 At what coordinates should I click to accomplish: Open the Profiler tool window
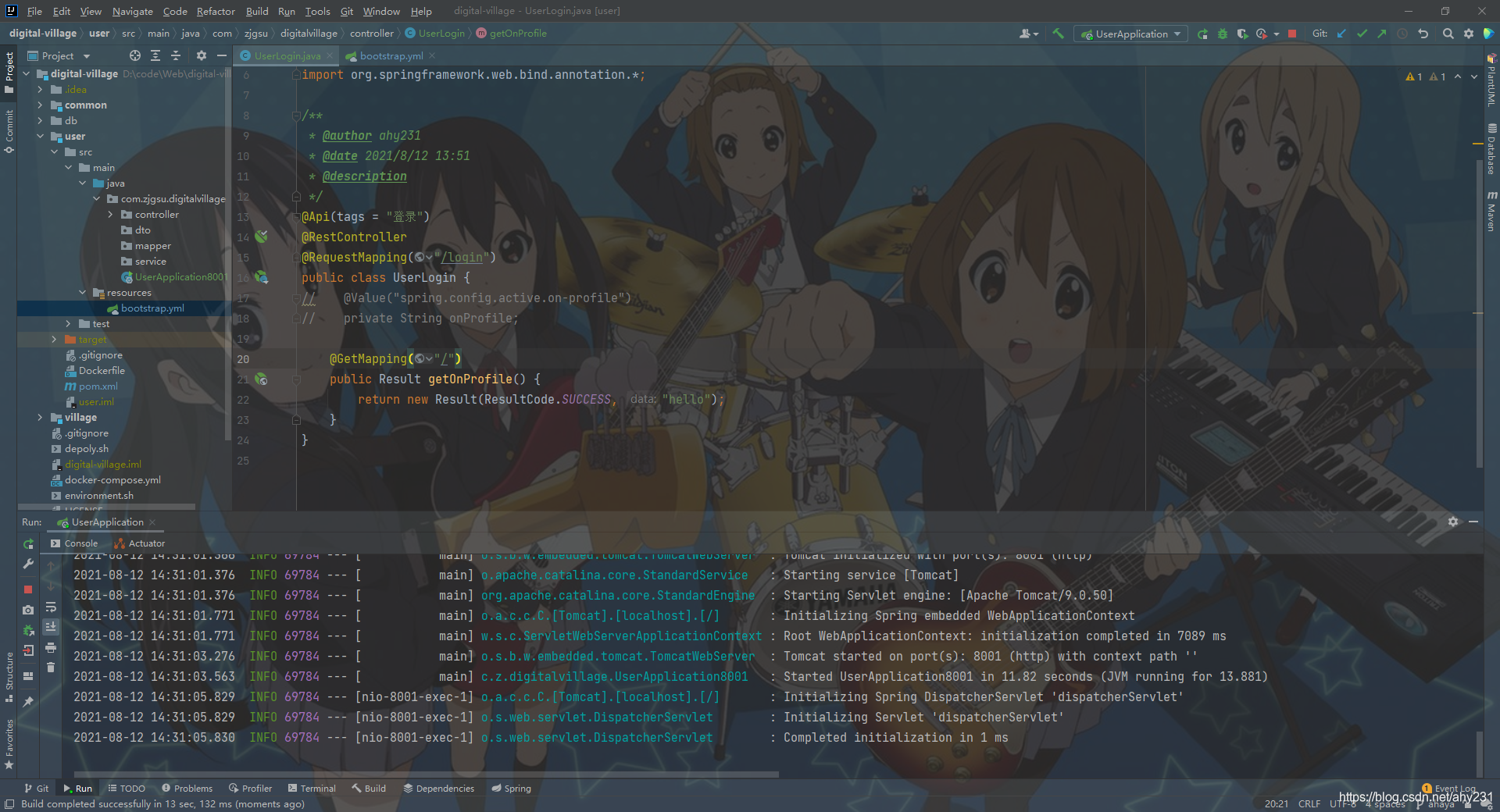250,788
